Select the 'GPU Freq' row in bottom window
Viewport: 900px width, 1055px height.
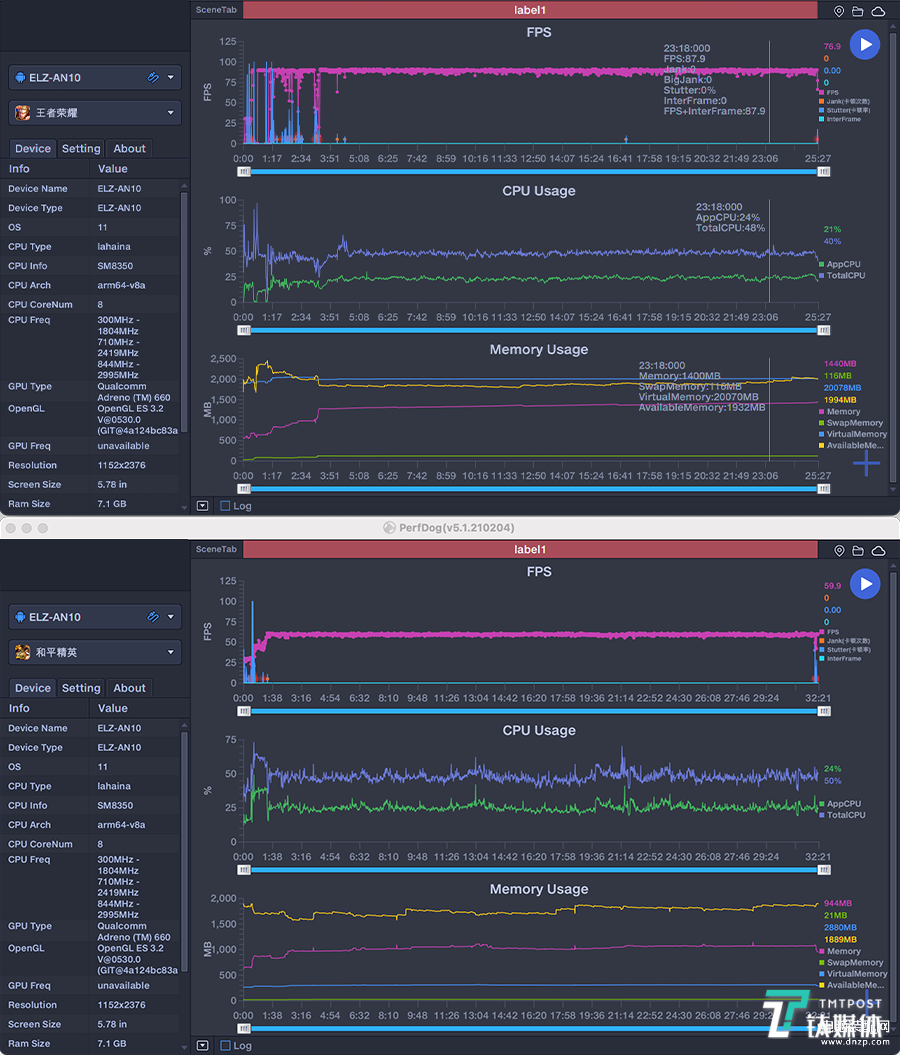pyautogui.click(x=90, y=986)
